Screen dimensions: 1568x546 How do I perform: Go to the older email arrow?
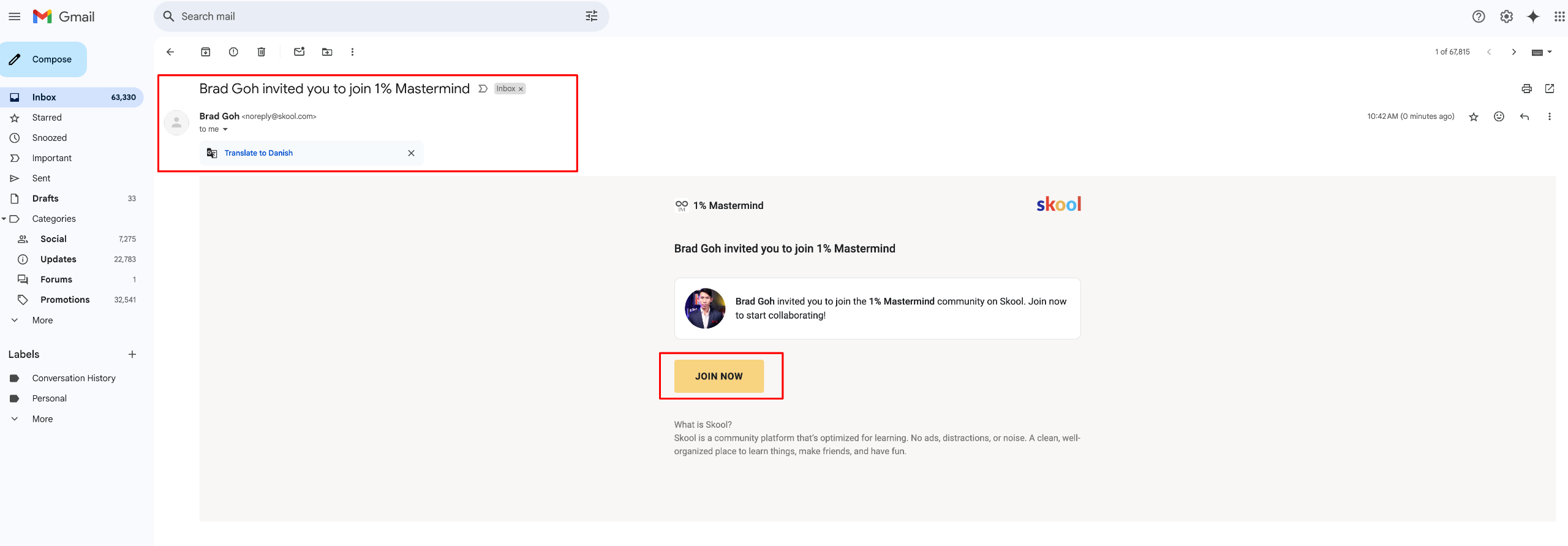point(1514,52)
